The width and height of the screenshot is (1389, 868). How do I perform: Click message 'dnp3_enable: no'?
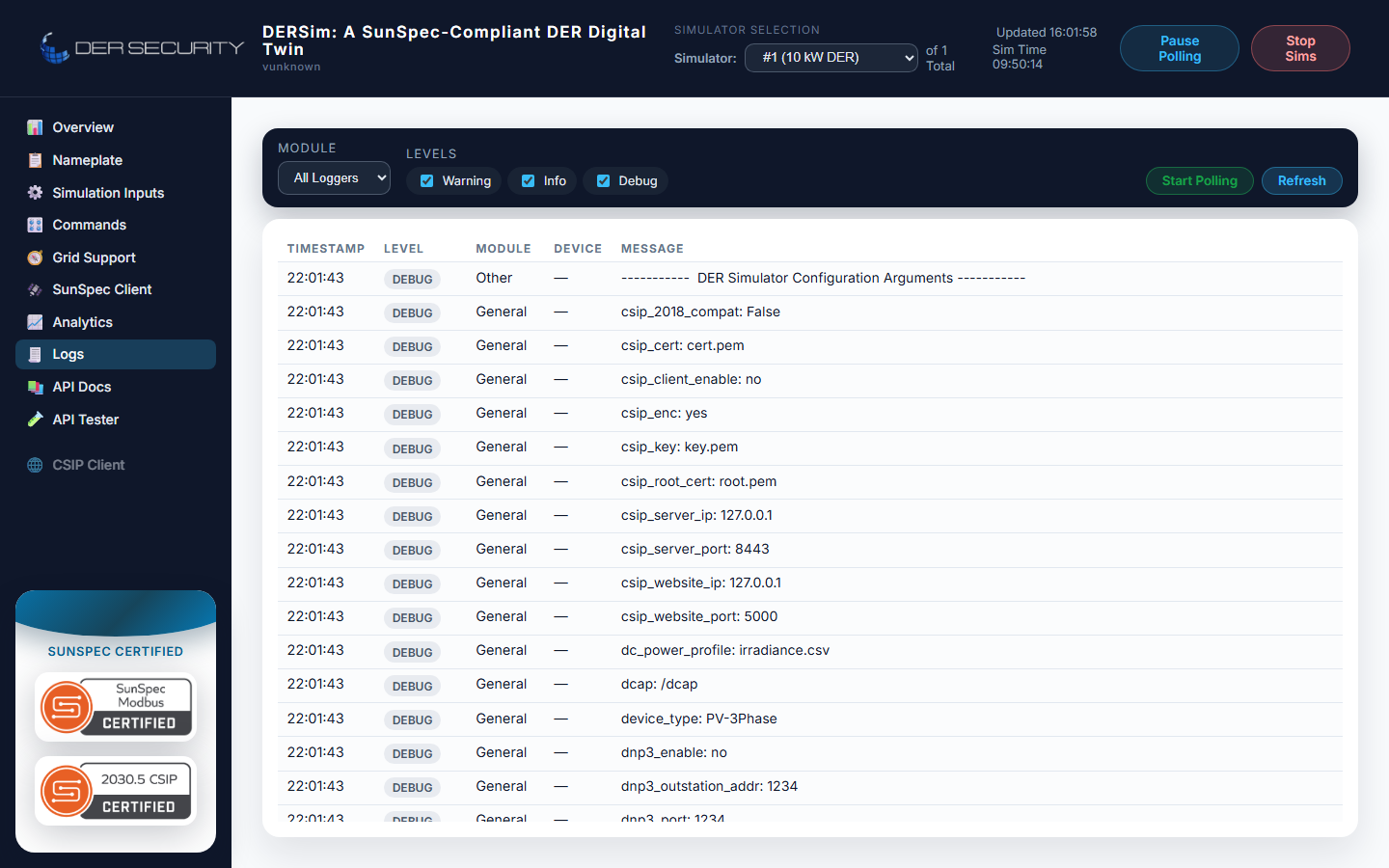[674, 752]
